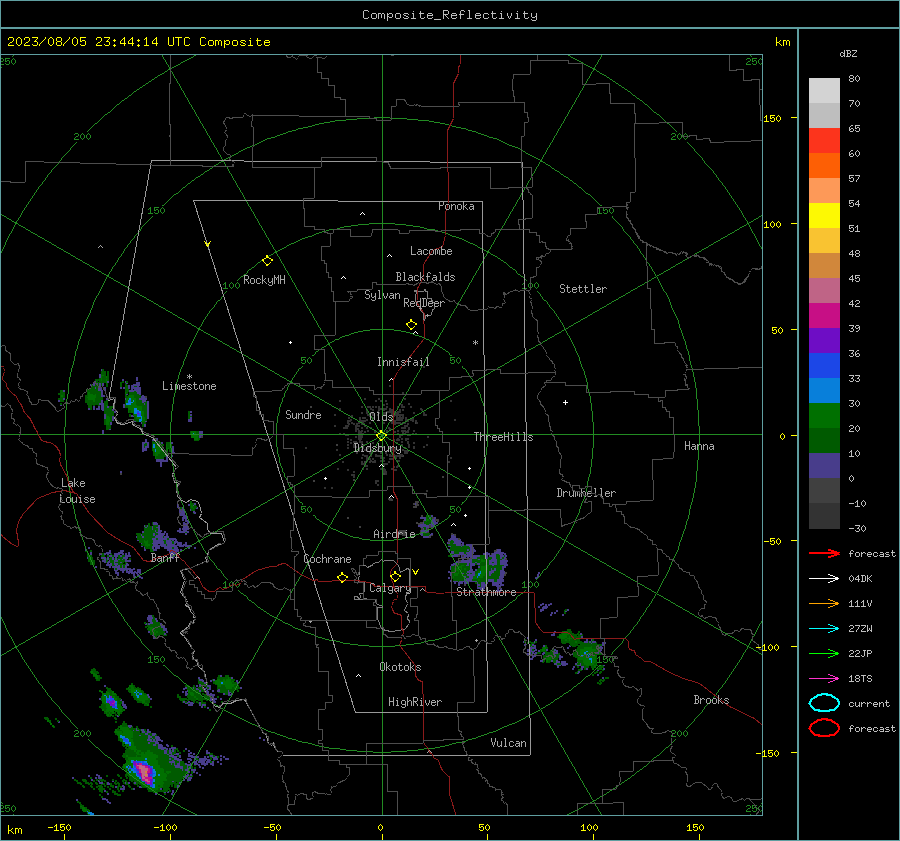This screenshot has height=841, width=900.
Task: Select the Drumheller label
Action: coord(586,493)
